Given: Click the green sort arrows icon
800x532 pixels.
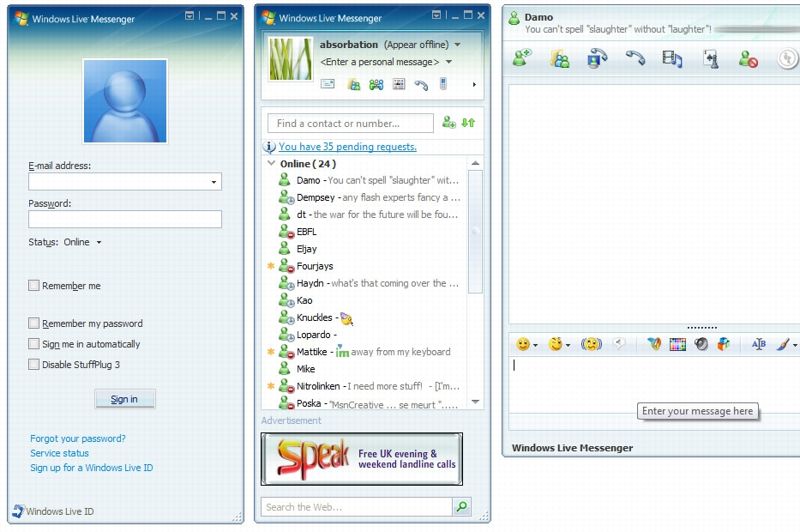Looking at the screenshot, I should (x=468, y=122).
